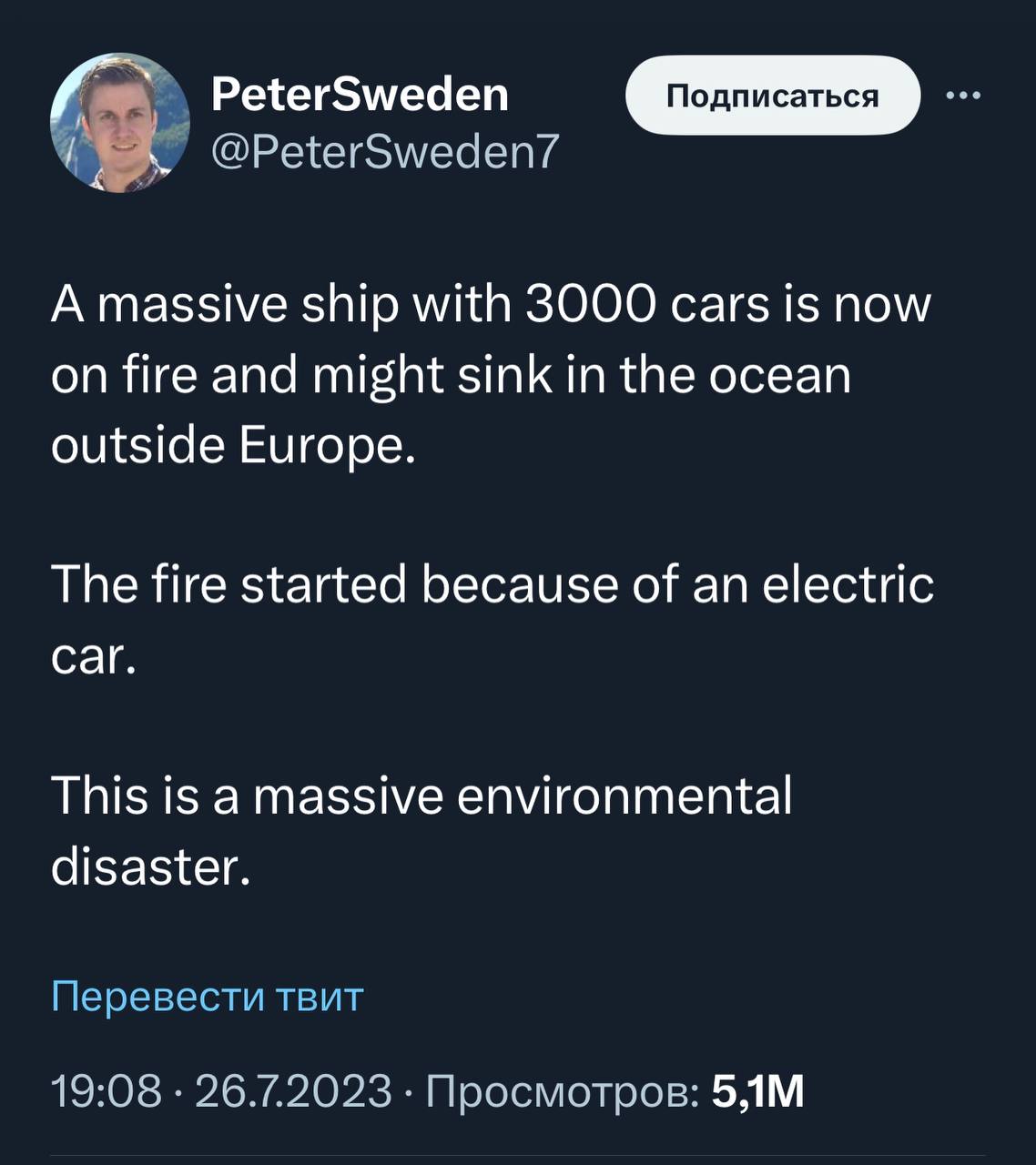
Task: Click Перевести твит to translate the tweet
Action: coord(208,997)
